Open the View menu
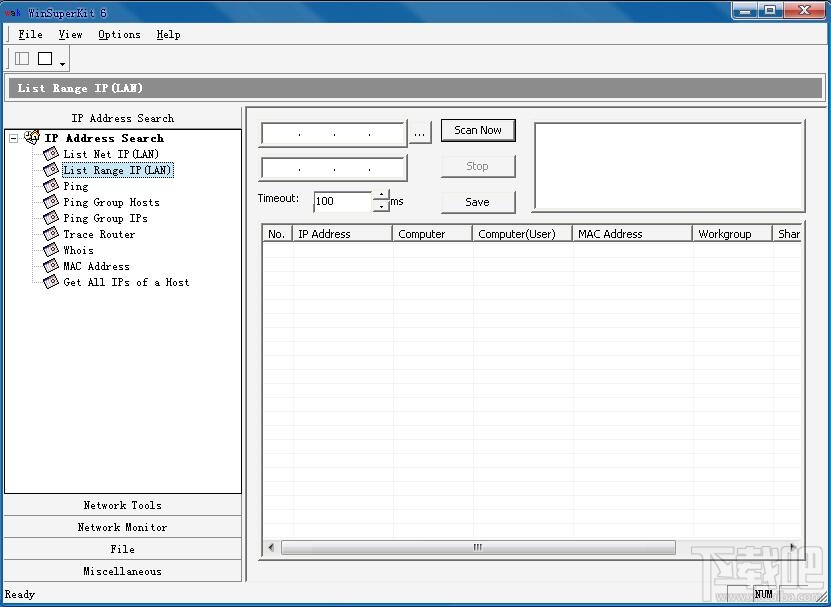This screenshot has height=607, width=831. click(x=70, y=34)
